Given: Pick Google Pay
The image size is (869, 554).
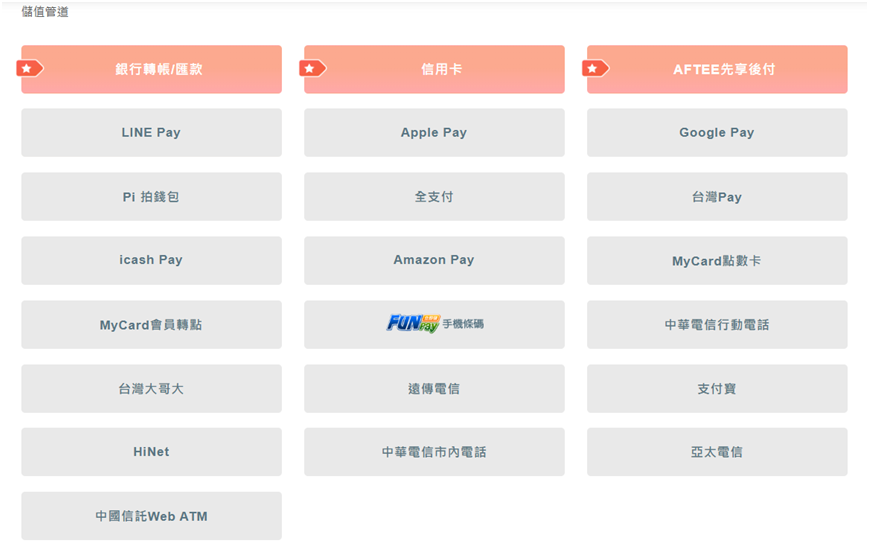Looking at the screenshot, I should 717,132.
